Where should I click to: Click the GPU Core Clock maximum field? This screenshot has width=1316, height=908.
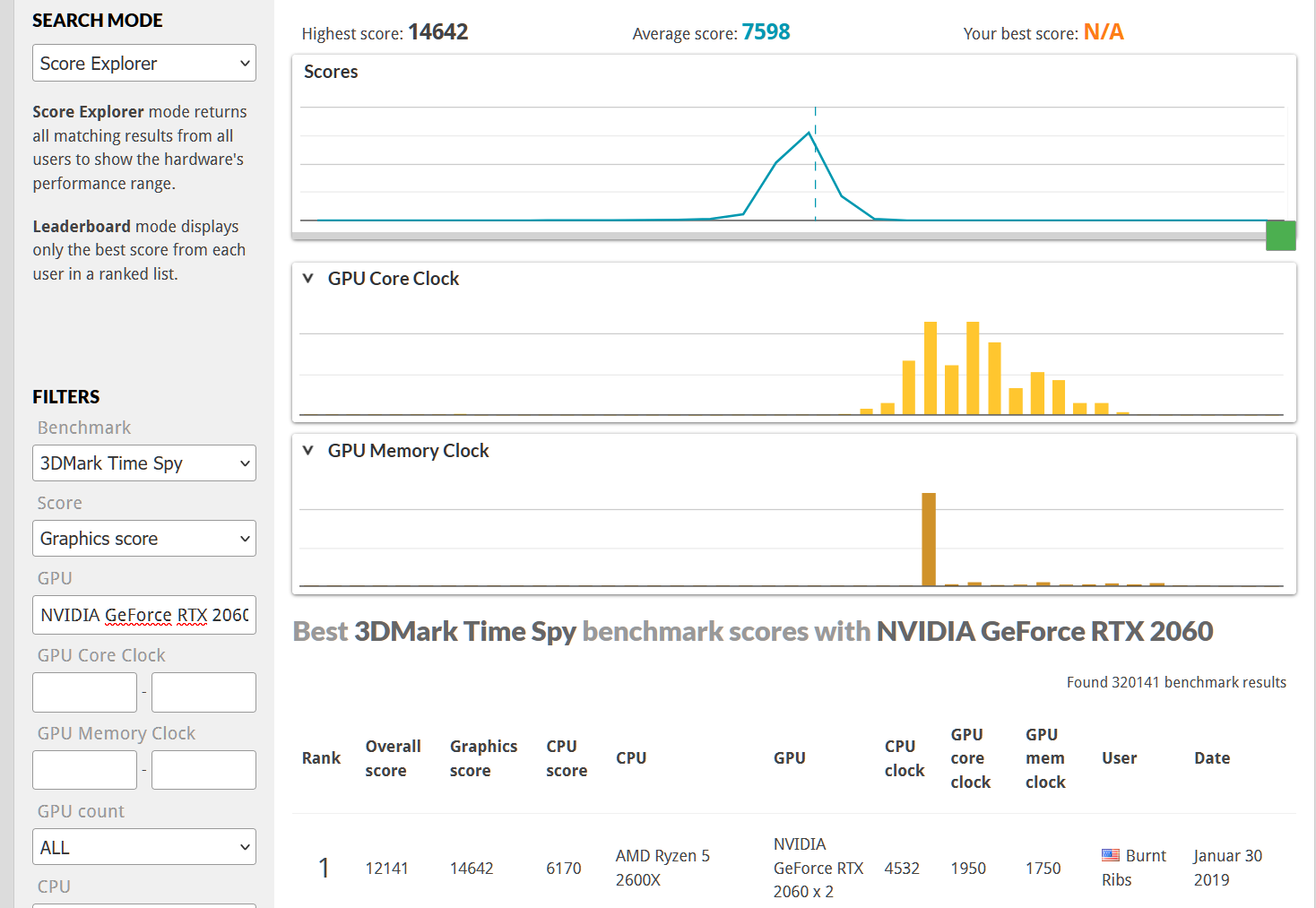(x=203, y=692)
